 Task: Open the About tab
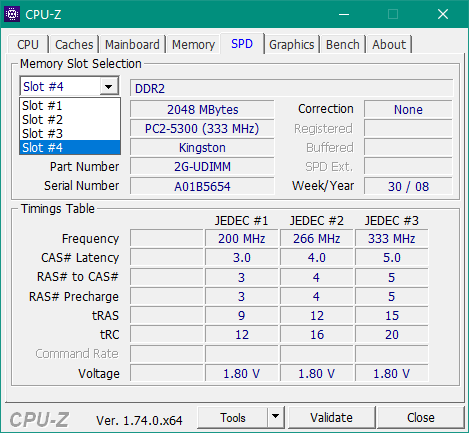[389, 44]
